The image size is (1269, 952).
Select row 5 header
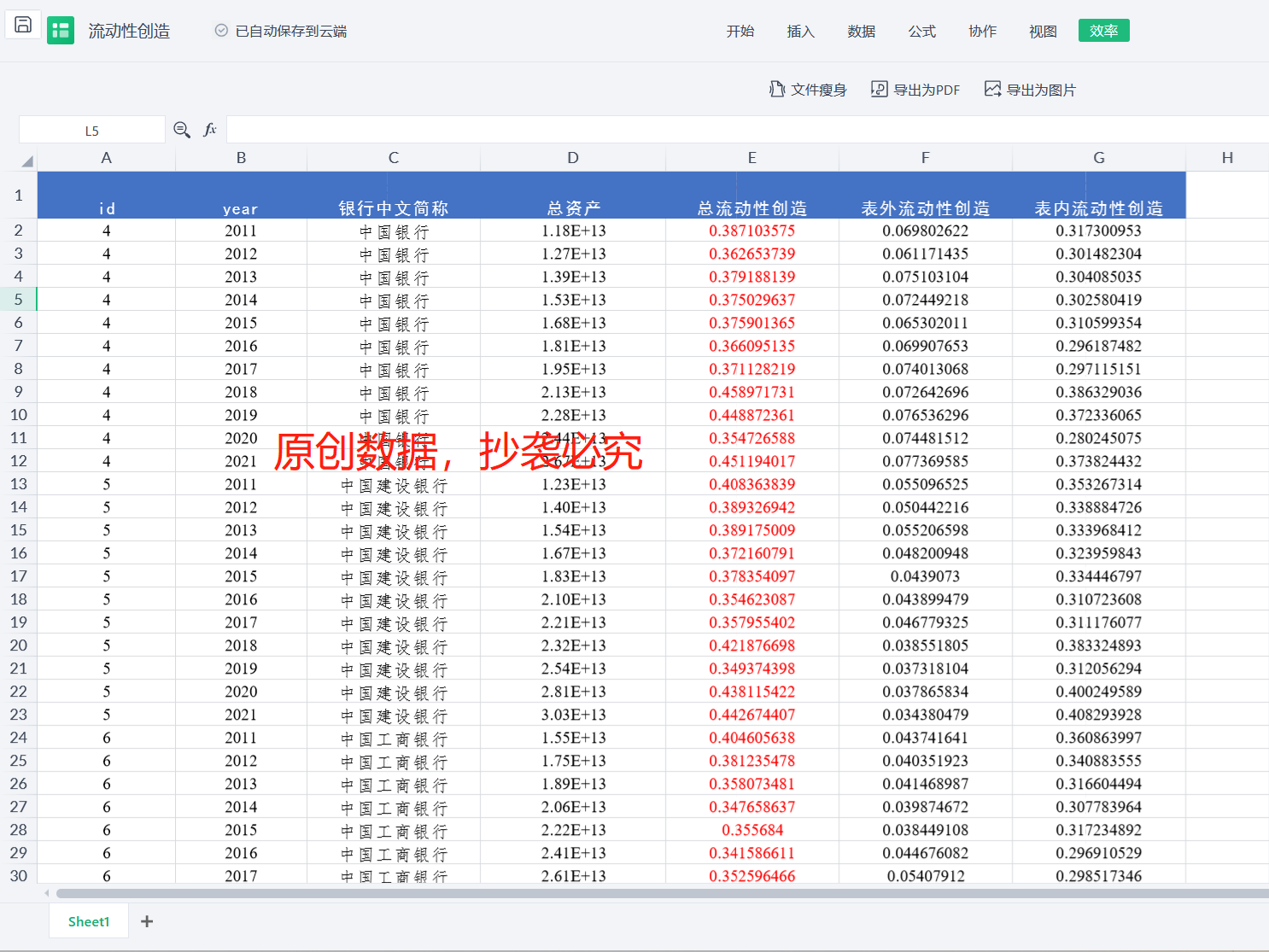coord(19,300)
